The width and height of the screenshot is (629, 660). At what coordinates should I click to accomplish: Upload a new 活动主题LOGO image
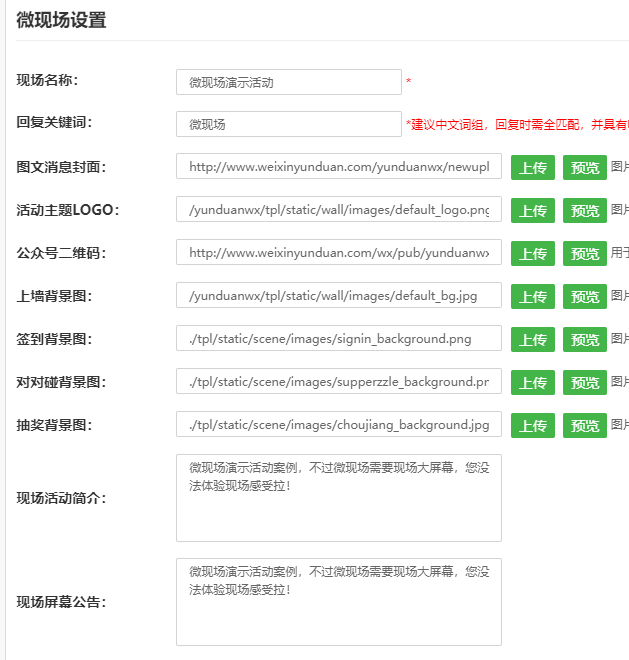pyautogui.click(x=532, y=211)
